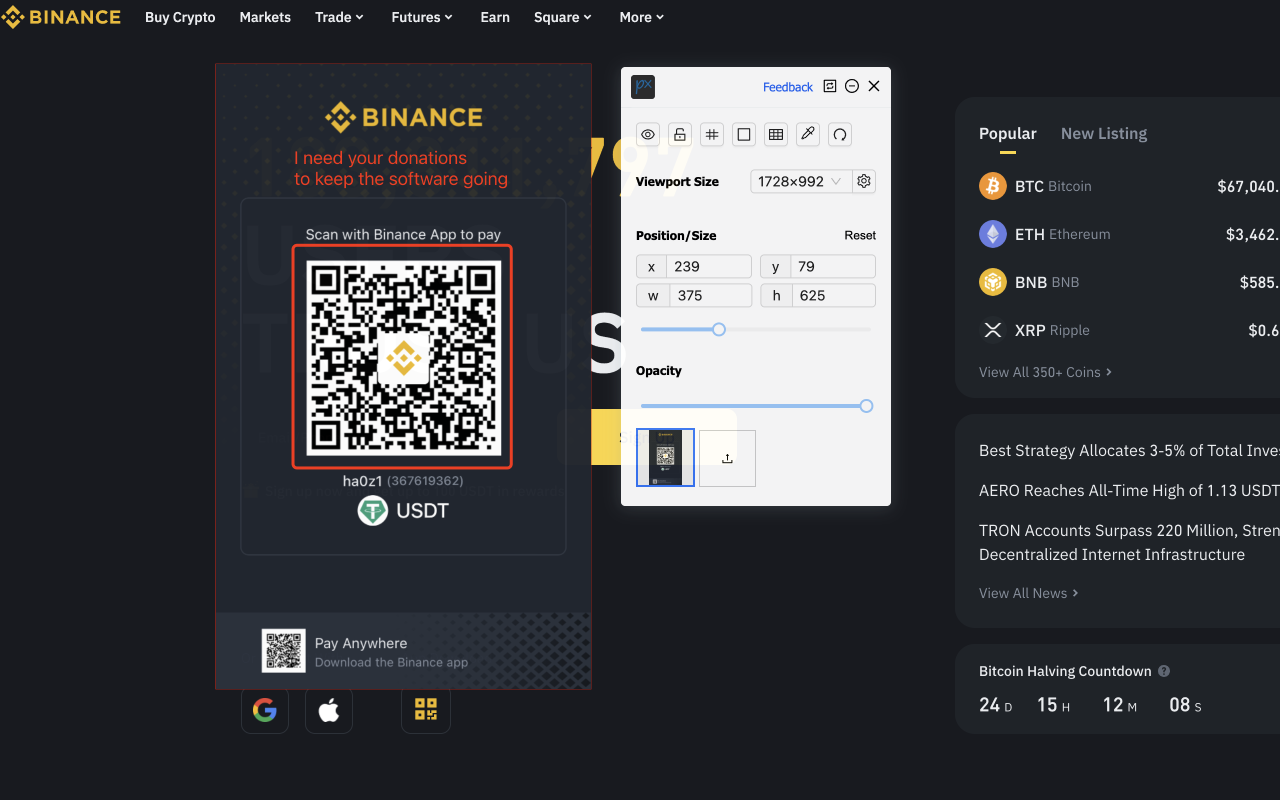Open the Viewport Size settings gear
The height and width of the screenshot is (800, 1280).
coord(864,181)
